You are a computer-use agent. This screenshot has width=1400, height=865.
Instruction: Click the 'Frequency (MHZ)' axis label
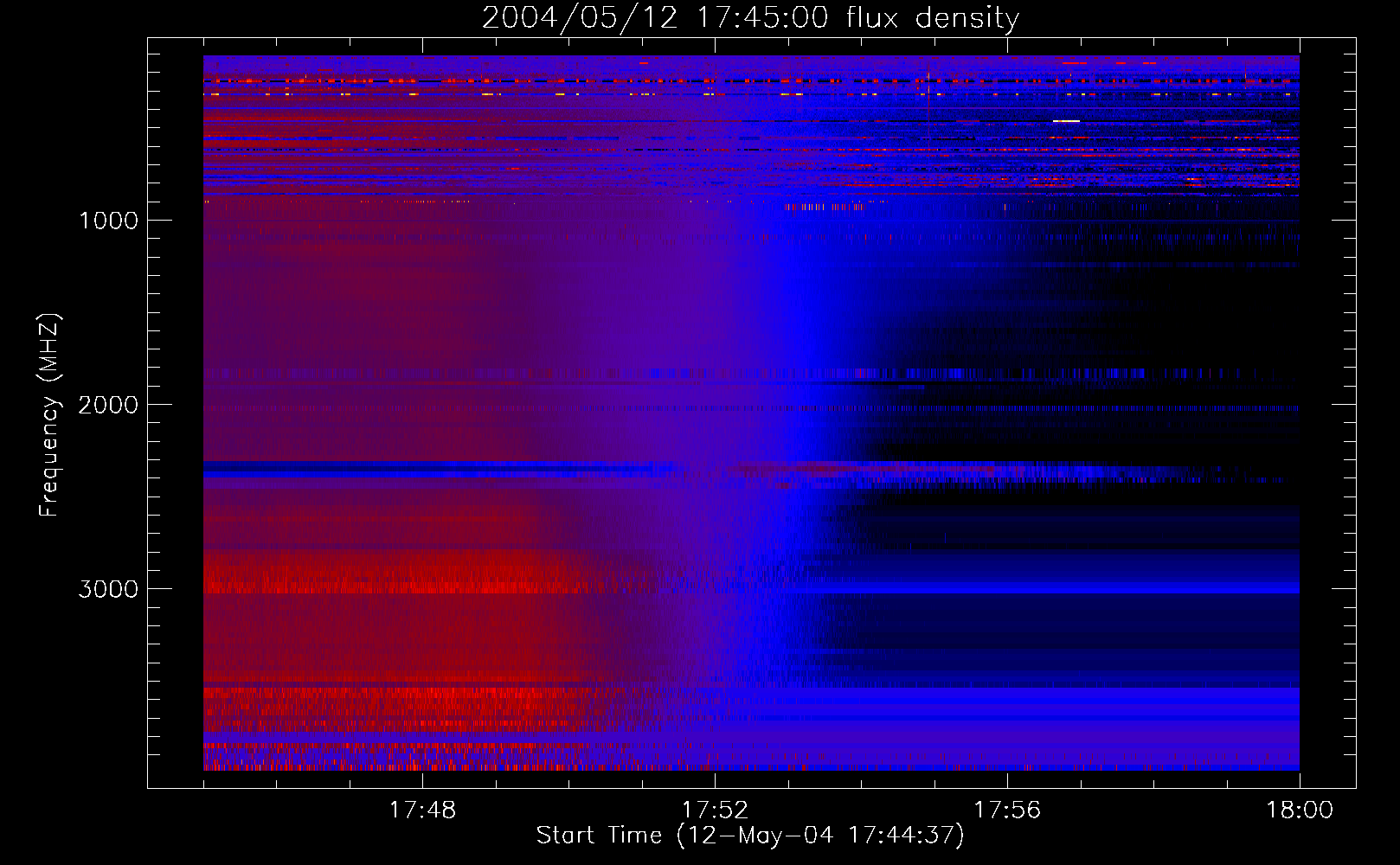pyautogui.click(x=49, y=415)
